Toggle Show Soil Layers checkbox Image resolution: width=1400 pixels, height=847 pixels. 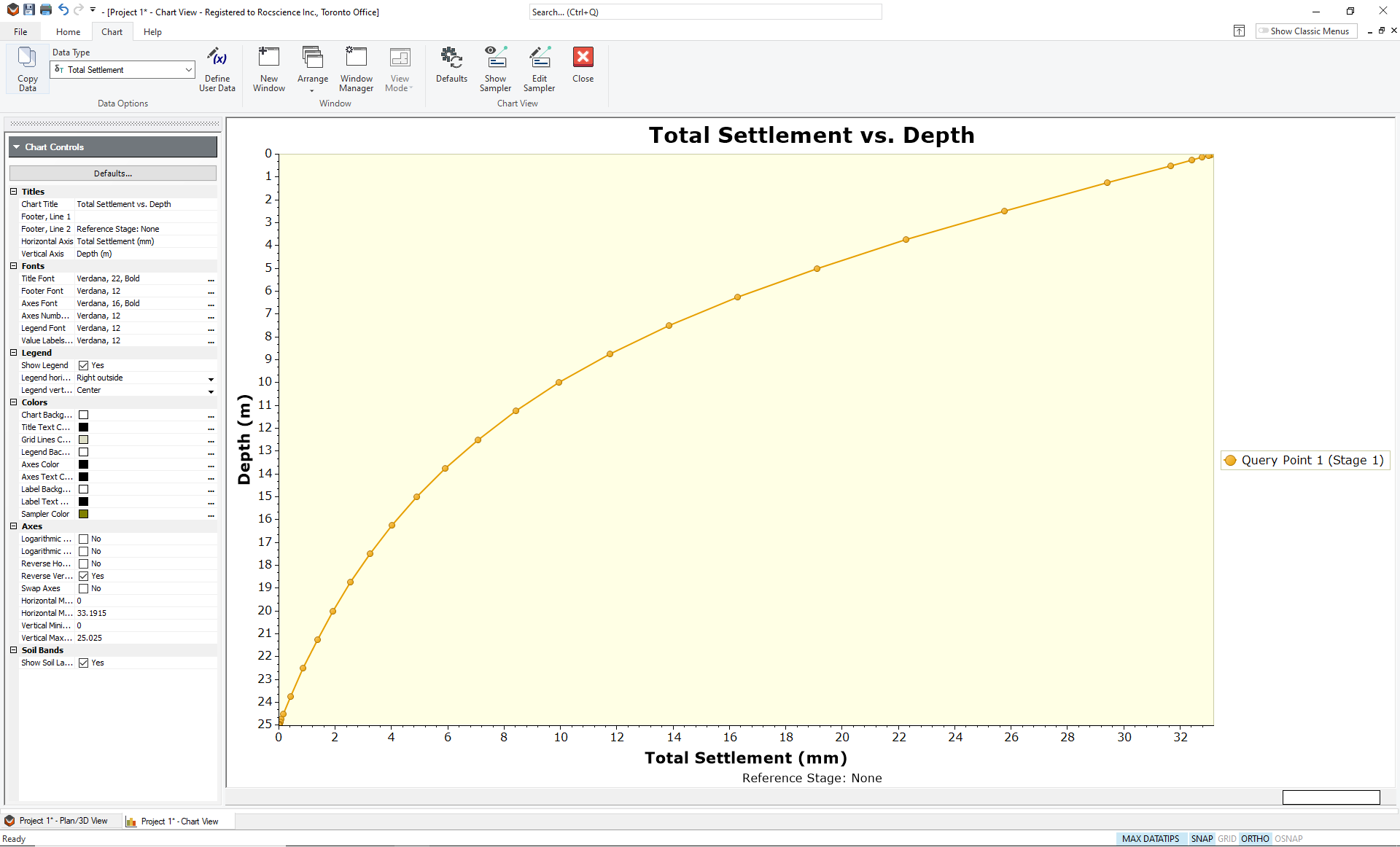tap(84, 662)
